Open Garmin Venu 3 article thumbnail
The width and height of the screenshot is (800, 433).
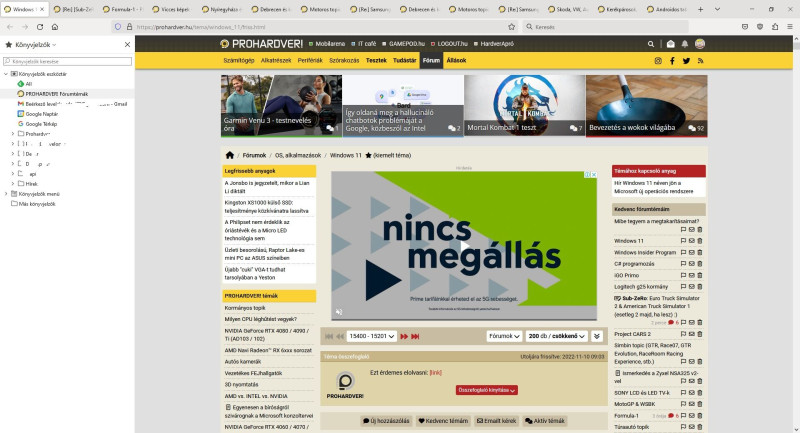pos(282,106)
